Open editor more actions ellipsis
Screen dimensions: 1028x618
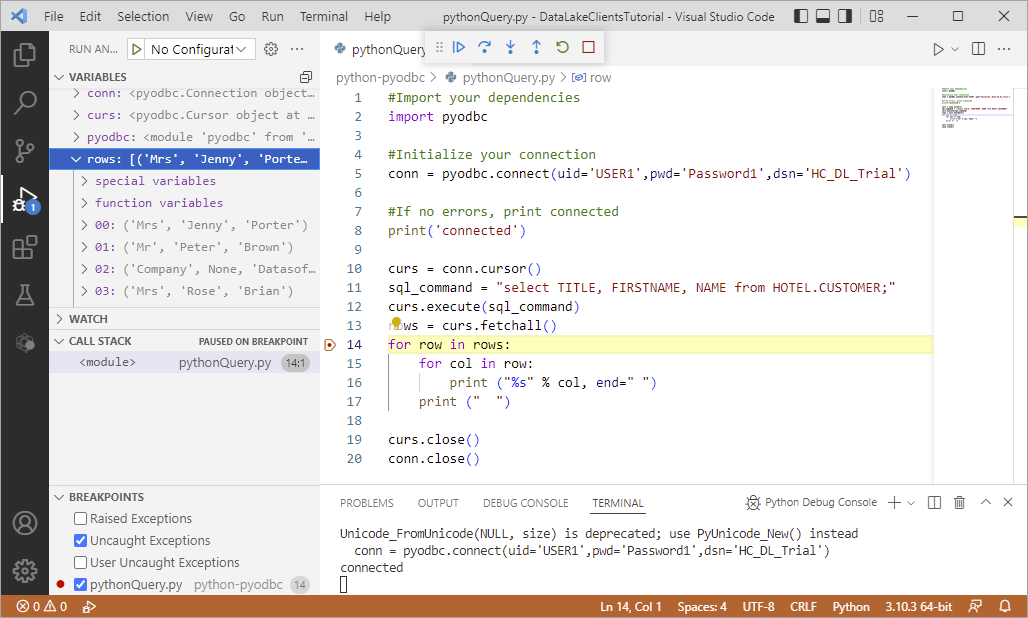1004,49
